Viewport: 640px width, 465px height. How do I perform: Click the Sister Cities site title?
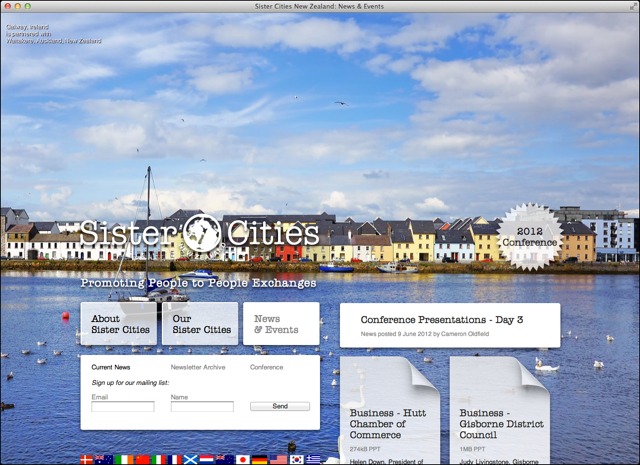coord(199,233)
